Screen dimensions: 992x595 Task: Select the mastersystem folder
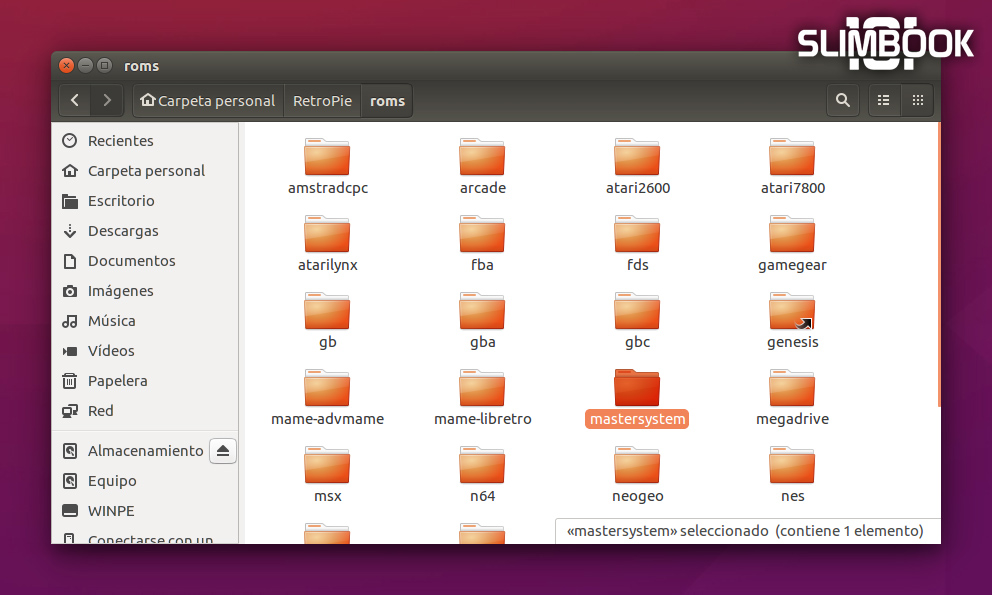(637, 390)
